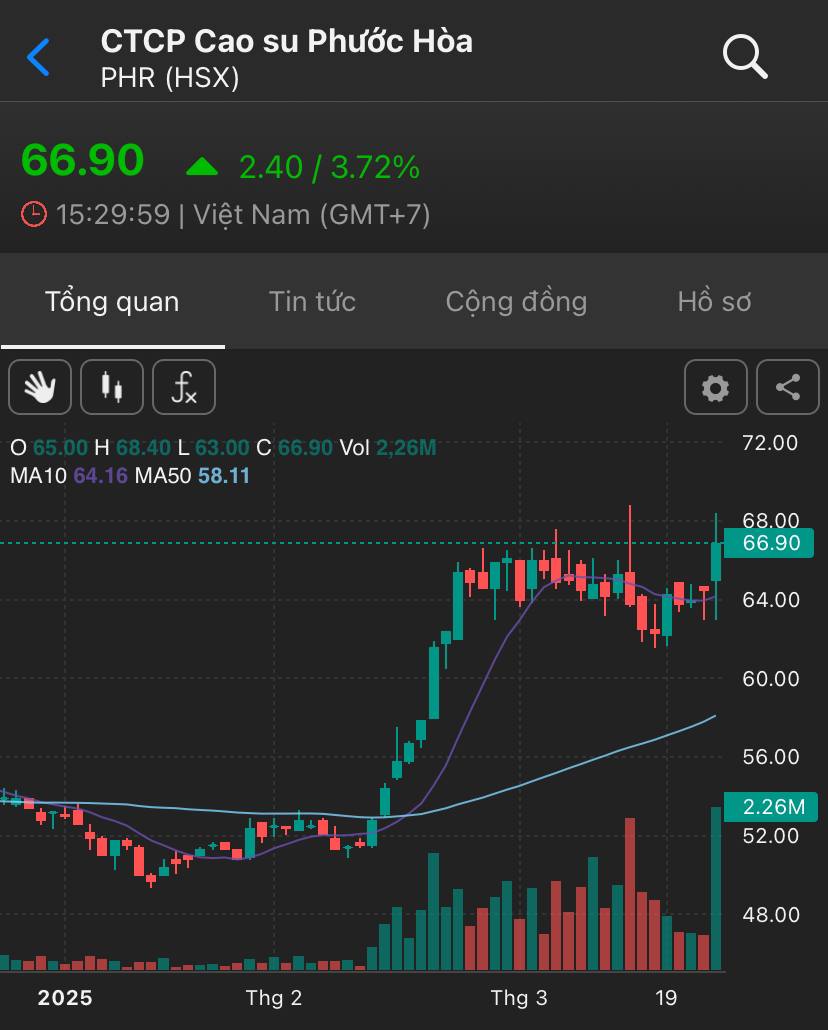828x1030 pixels.
Task: Open the indicators fx button
Action: pyautogui.click(x=184, y=387)
